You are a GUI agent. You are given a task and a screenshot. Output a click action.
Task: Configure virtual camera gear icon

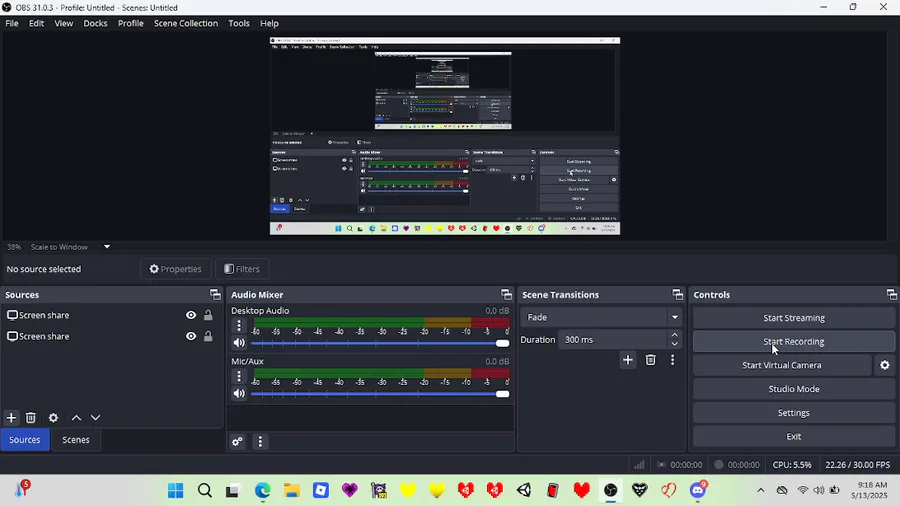click(885, 365)
